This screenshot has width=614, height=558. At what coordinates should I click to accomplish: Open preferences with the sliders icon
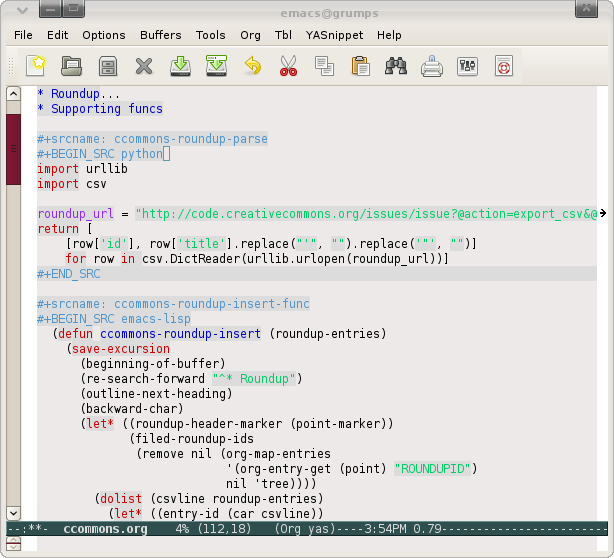pos(467,66)
